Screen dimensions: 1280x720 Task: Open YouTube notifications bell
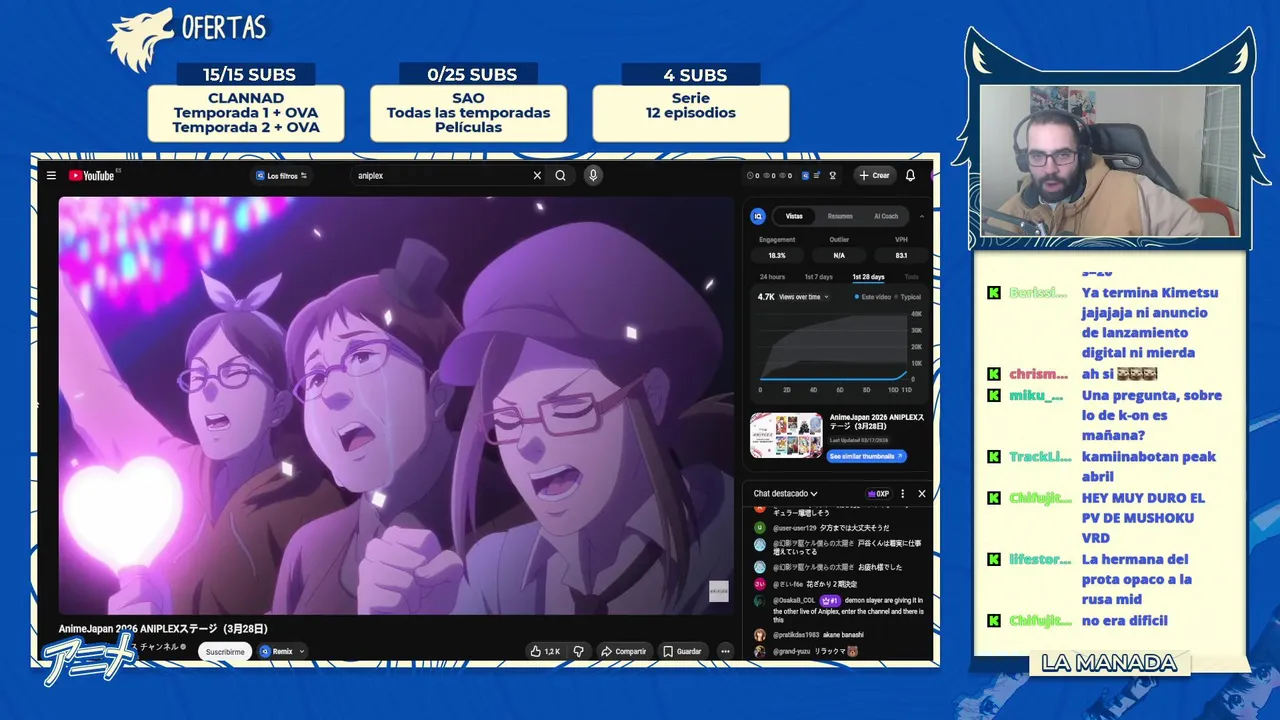[x=910, y=176]
